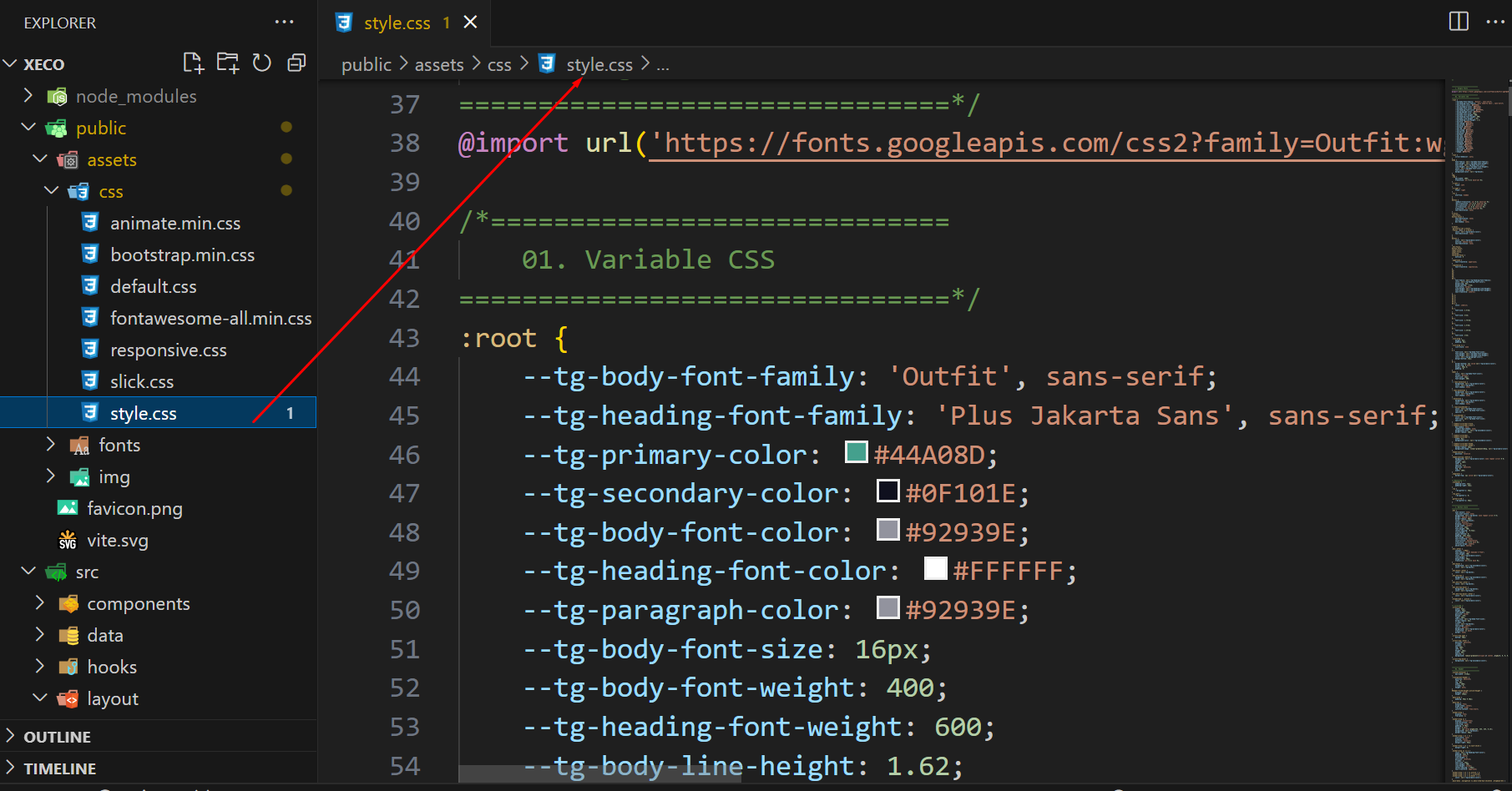The width and height of the screenshot is (1512, 791).
Task: Expand the fonts folder chevron
Action: [x=51, y=444]
